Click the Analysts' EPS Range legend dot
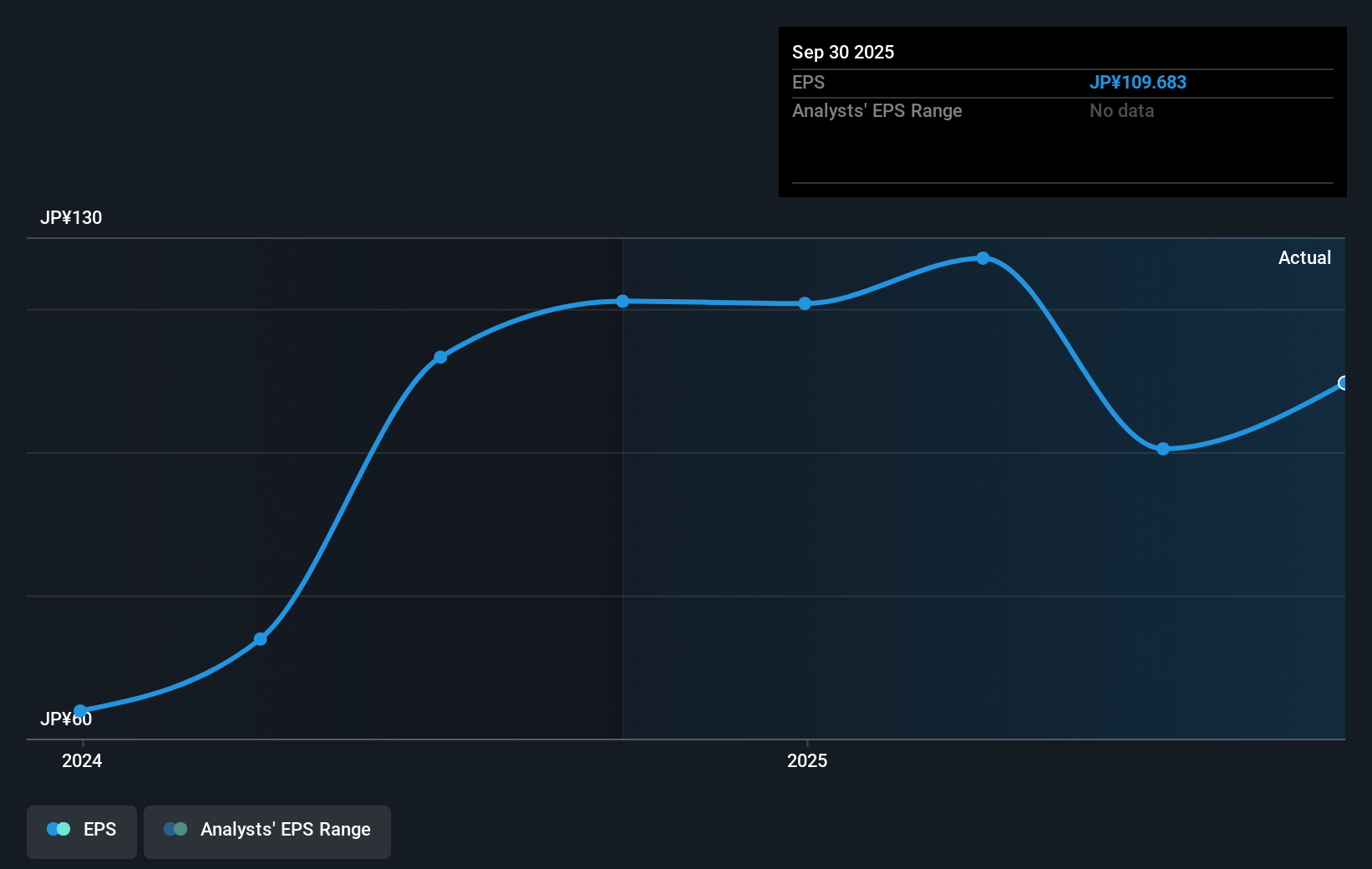The image size is (1372, 869). [175, 829]
